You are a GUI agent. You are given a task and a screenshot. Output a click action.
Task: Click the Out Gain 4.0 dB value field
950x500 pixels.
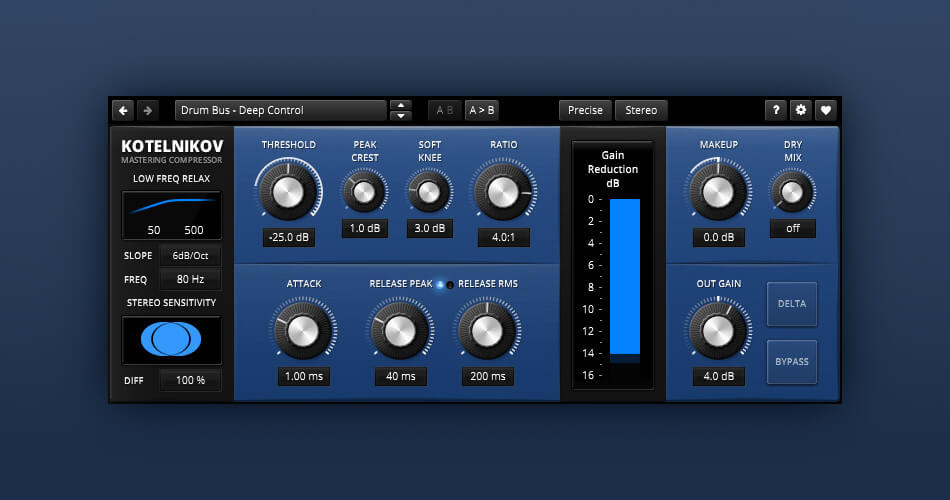[x=718, y=377]
